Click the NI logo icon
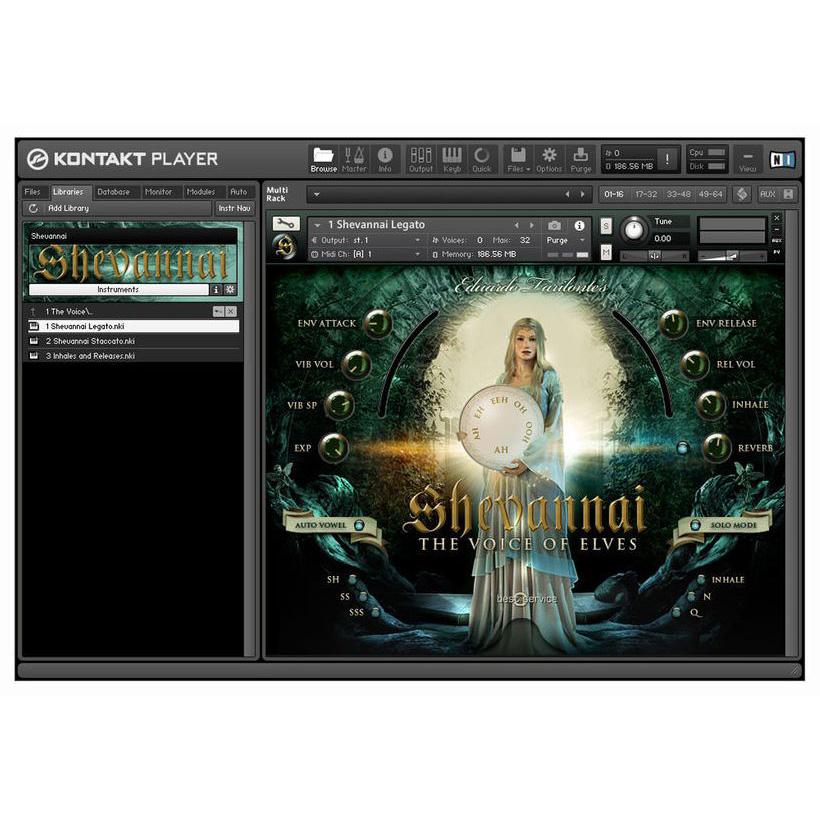 (782, 159)
